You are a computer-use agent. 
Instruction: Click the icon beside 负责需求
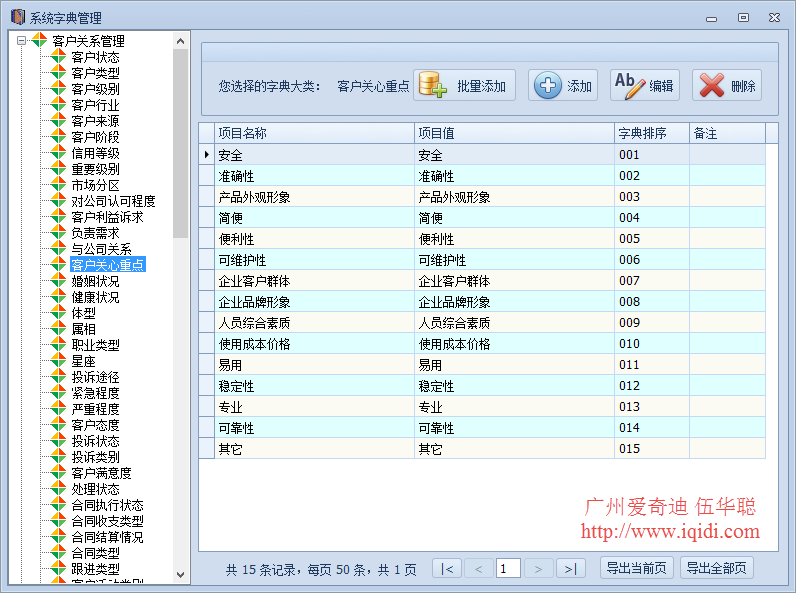click(58, 233)
